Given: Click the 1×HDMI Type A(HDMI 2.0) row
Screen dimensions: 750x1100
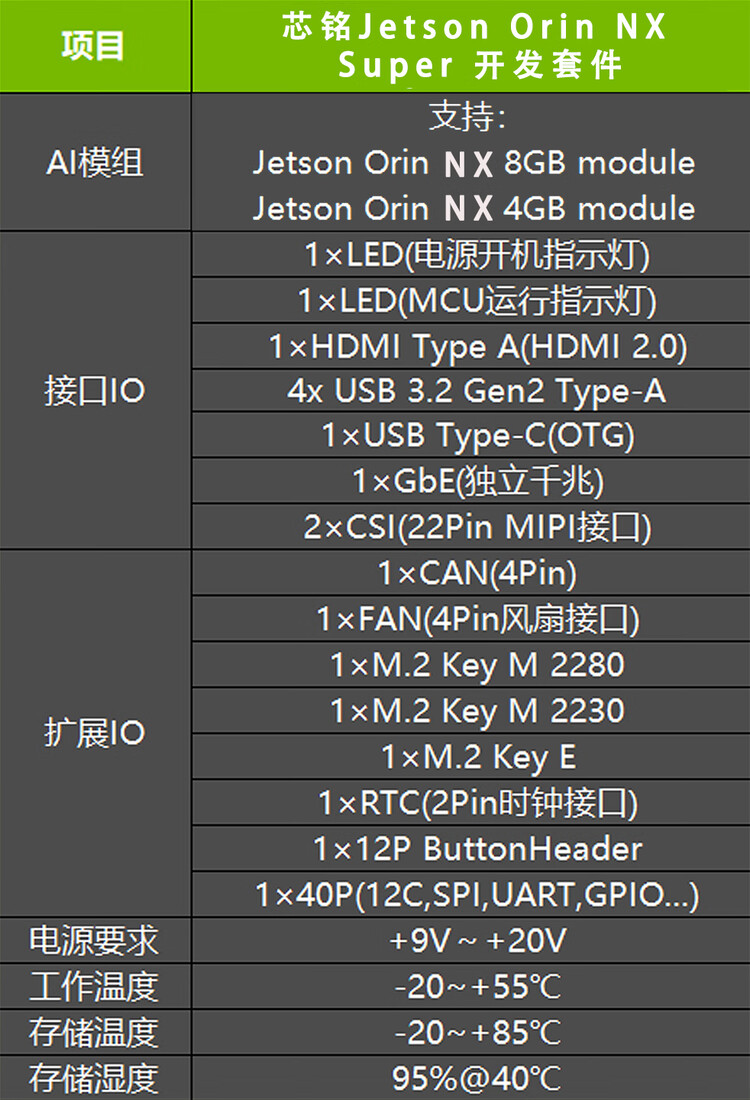Looking at the screenshot, I should tap(471, 346).
